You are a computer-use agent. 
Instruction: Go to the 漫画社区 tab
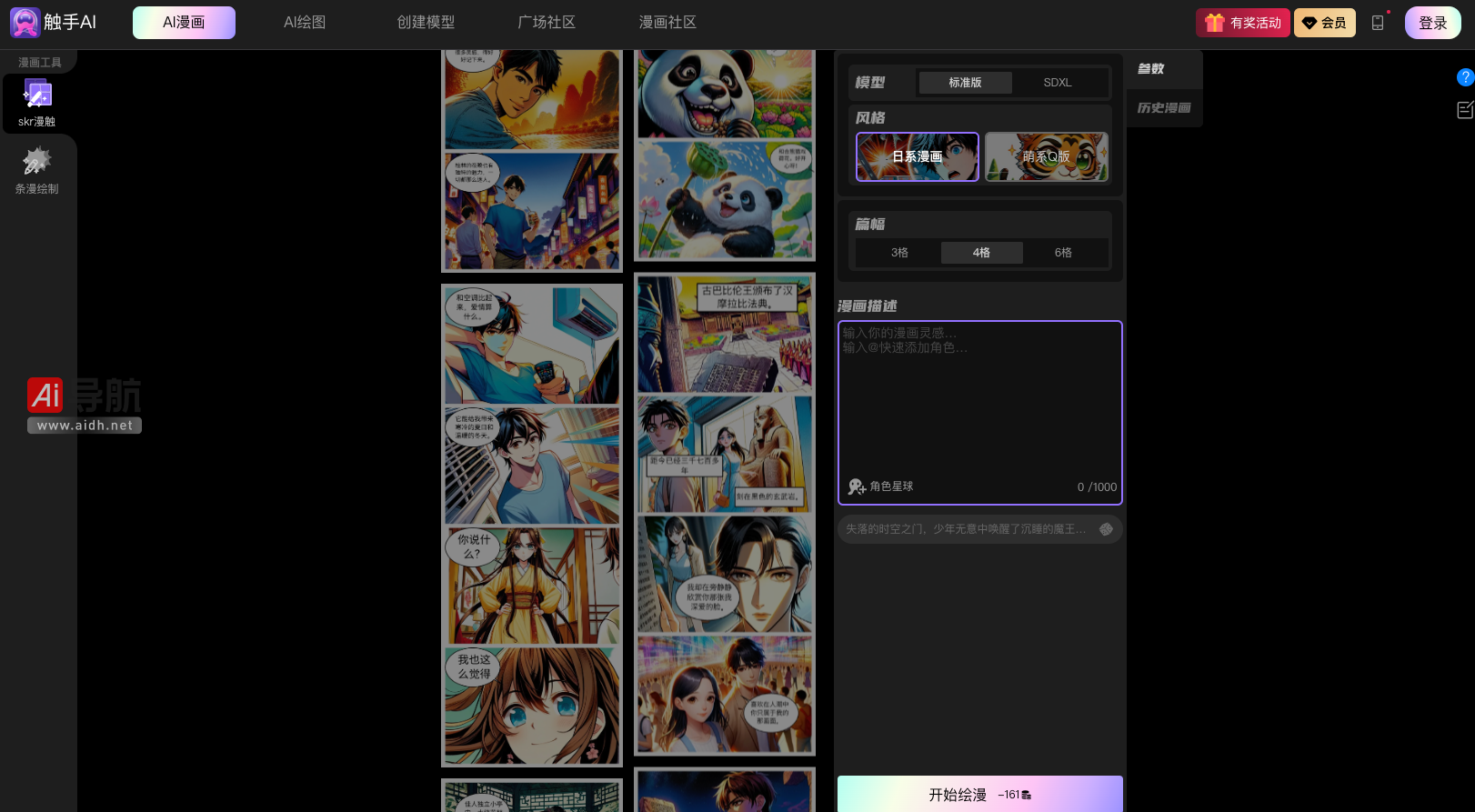point(667,23)
